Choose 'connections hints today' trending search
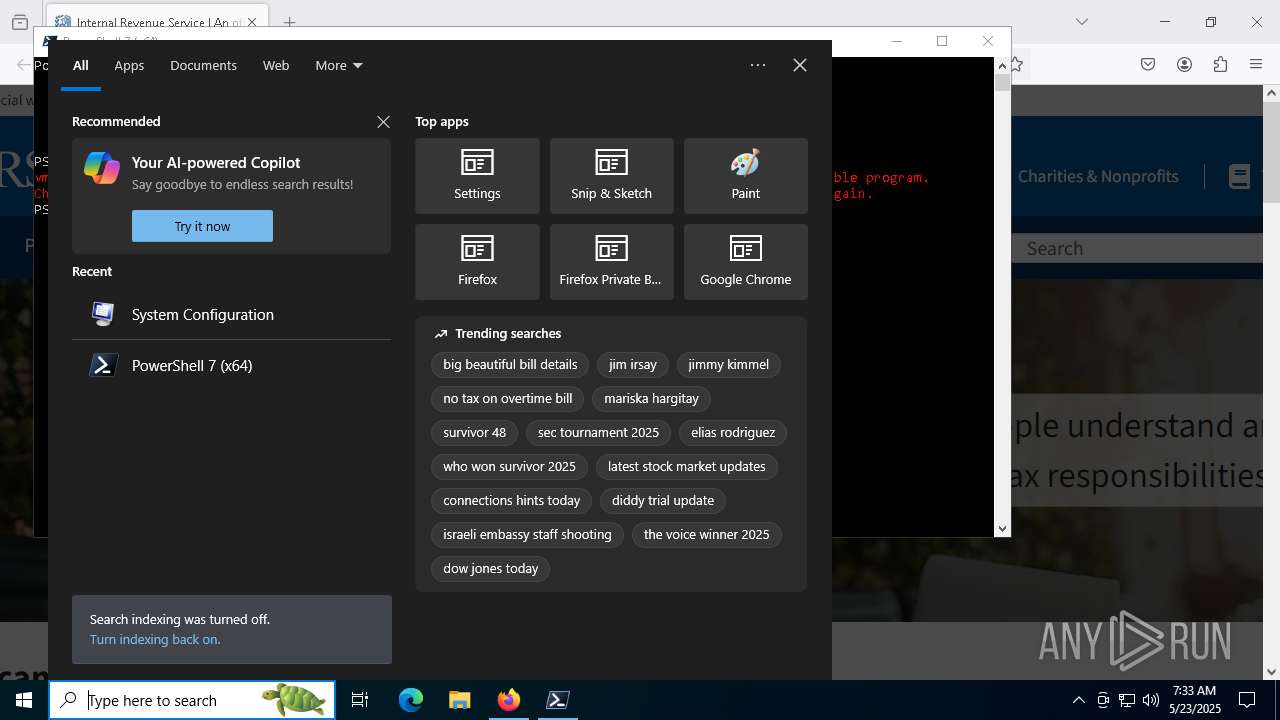This screenshot has width=1280, height=720. click(512, 501)
